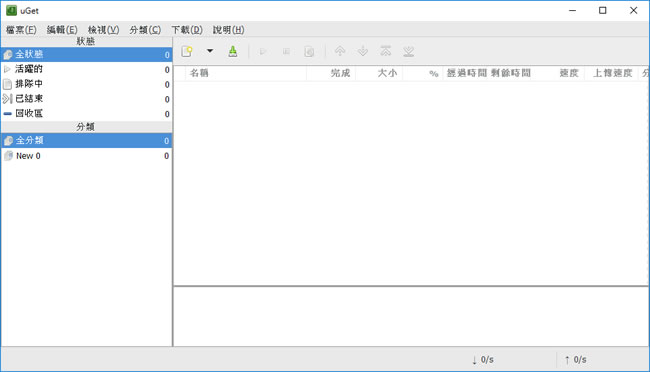Click the % column header
This screenshot has height=372, width=650.
[422, 73]
